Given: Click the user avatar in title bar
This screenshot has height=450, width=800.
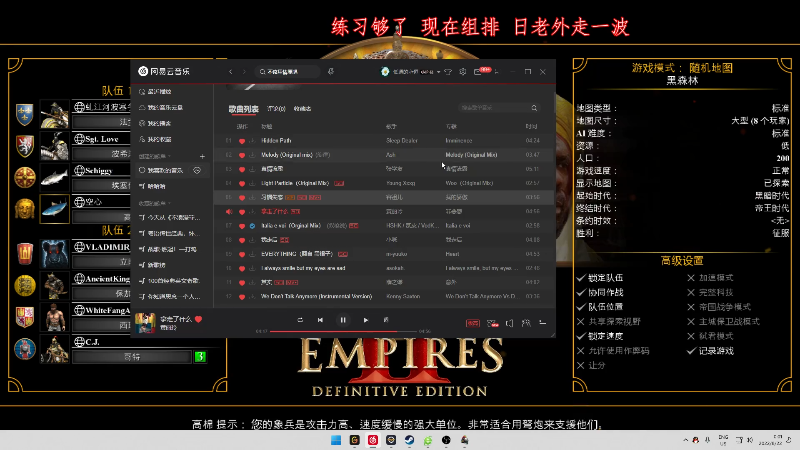Looking at the screenshot, I should point(385,72).
